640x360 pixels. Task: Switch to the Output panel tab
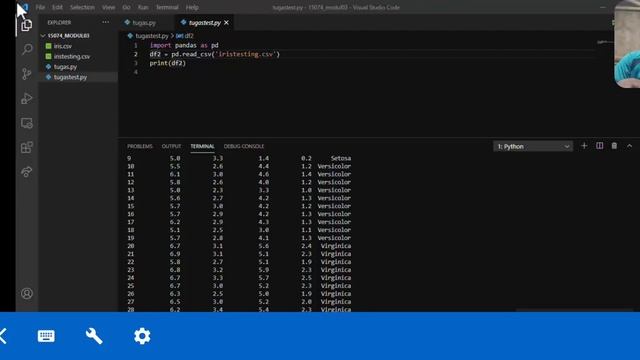(171, 146)
